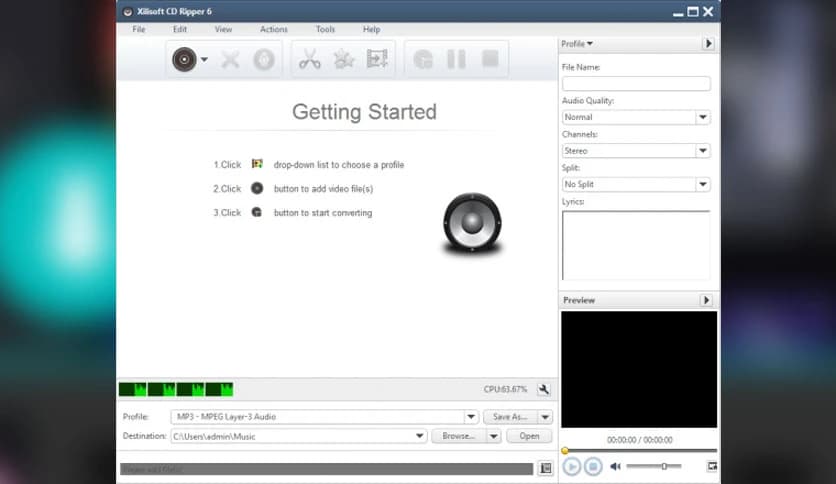Open the Channels dropdown showing Stereo

(636, 151)
